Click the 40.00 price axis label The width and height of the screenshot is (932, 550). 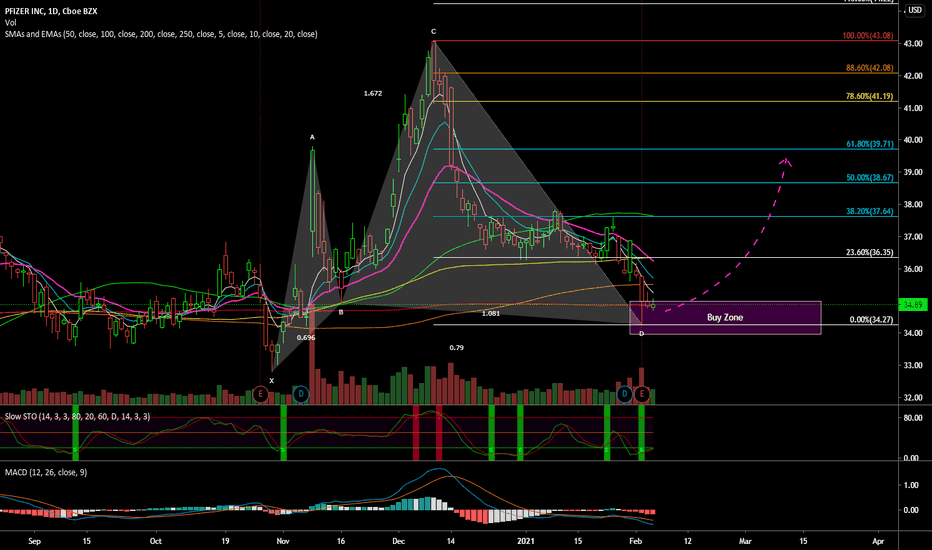(913, 140)
